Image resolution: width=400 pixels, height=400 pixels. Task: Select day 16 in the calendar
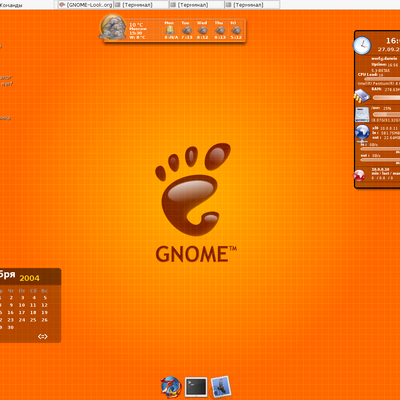click(11, 313)
